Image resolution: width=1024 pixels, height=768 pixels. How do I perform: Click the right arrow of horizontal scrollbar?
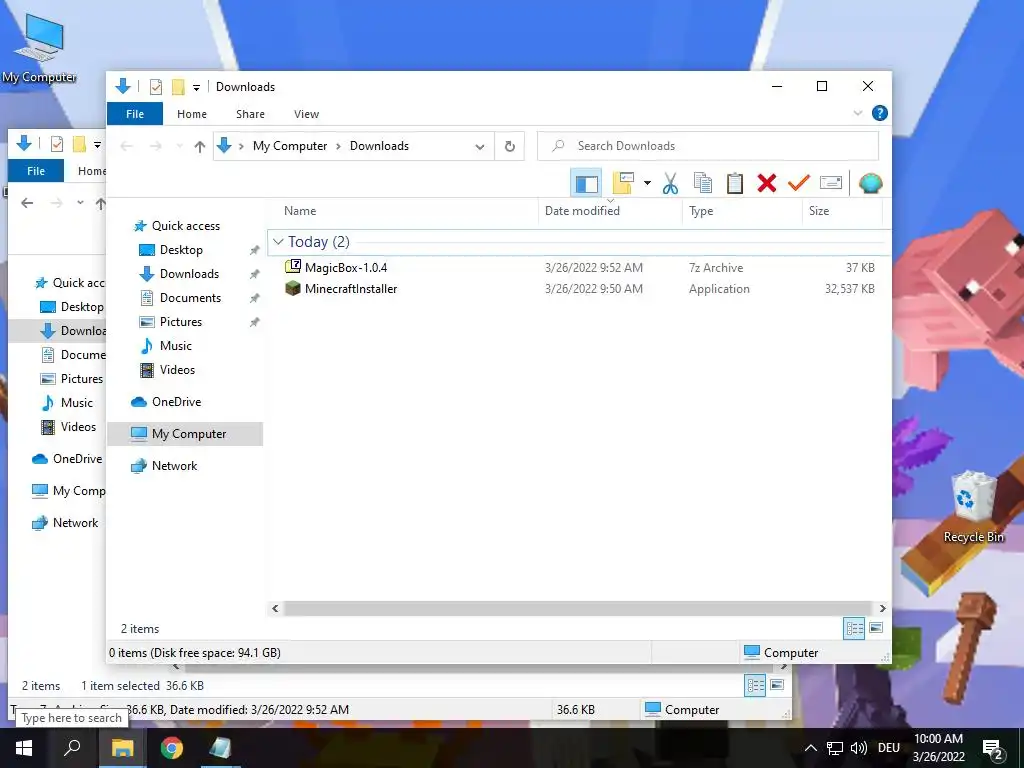pyautogui.click(x=882, y=609)
